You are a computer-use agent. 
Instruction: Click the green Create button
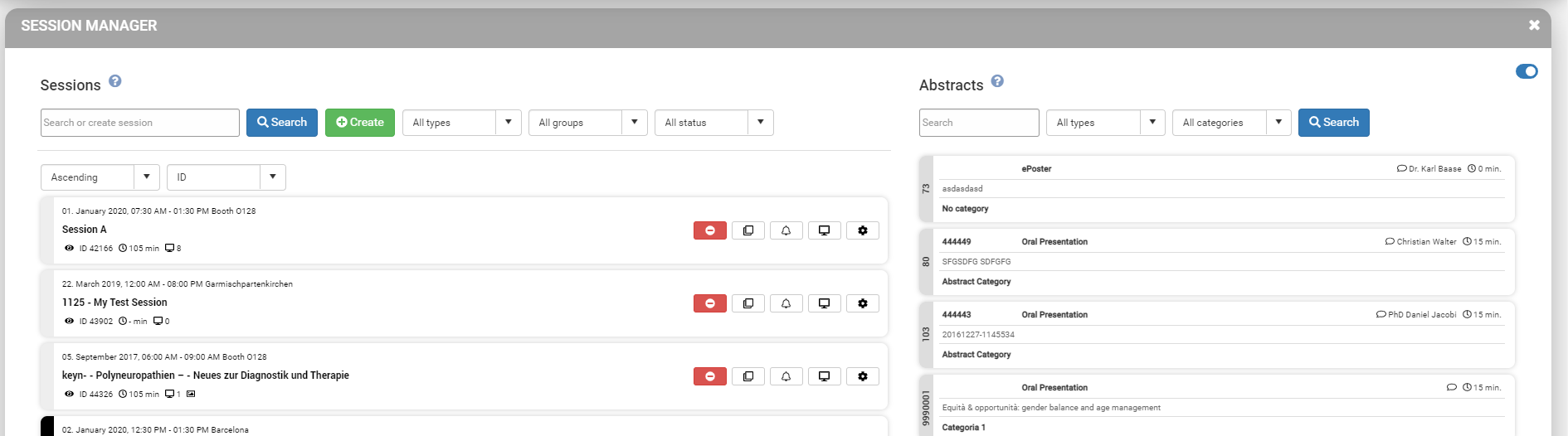(360, 123)
